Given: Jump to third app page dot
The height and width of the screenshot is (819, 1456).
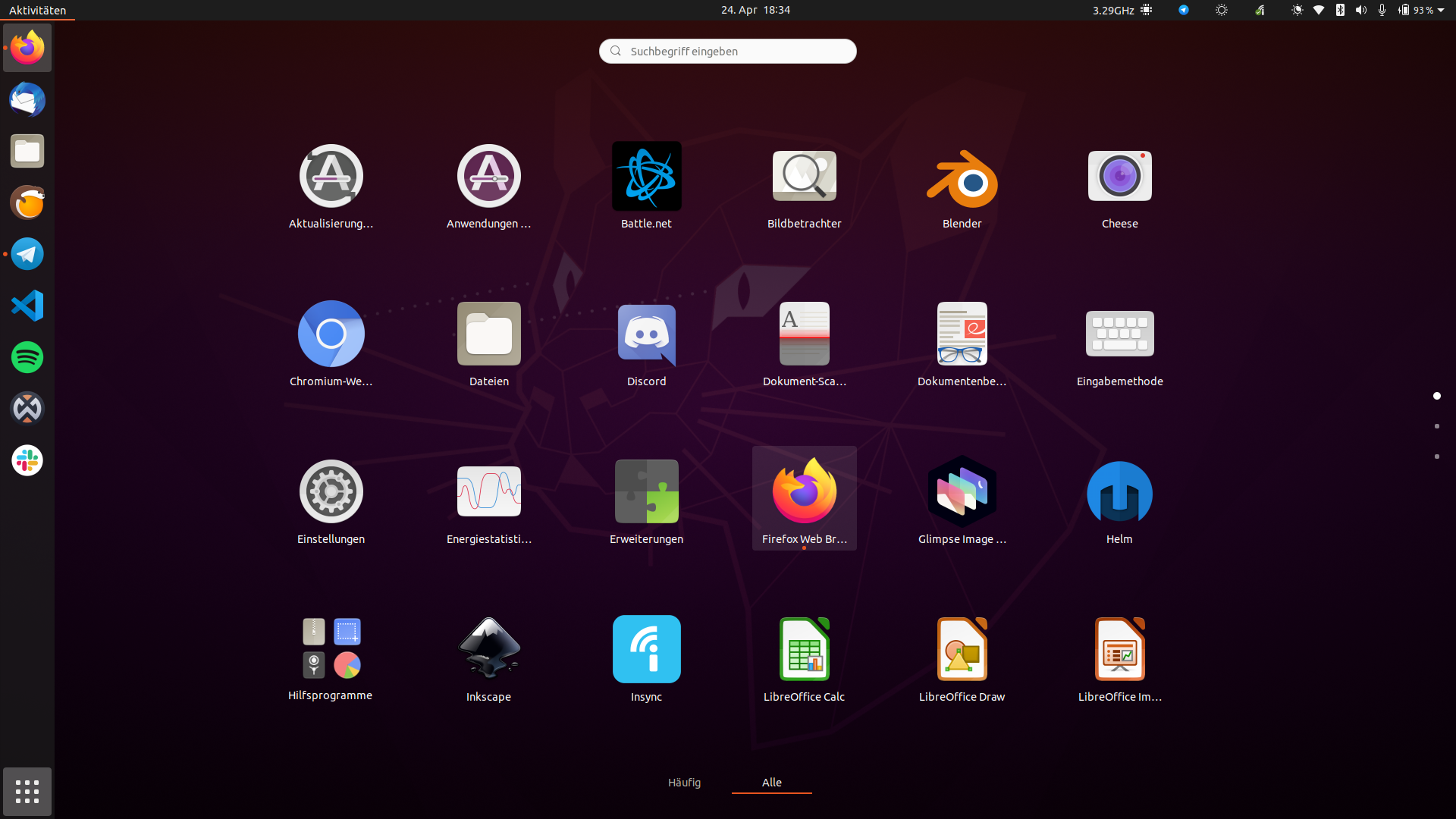Looking at the screenshot, I should click(x=1436, y=457).
